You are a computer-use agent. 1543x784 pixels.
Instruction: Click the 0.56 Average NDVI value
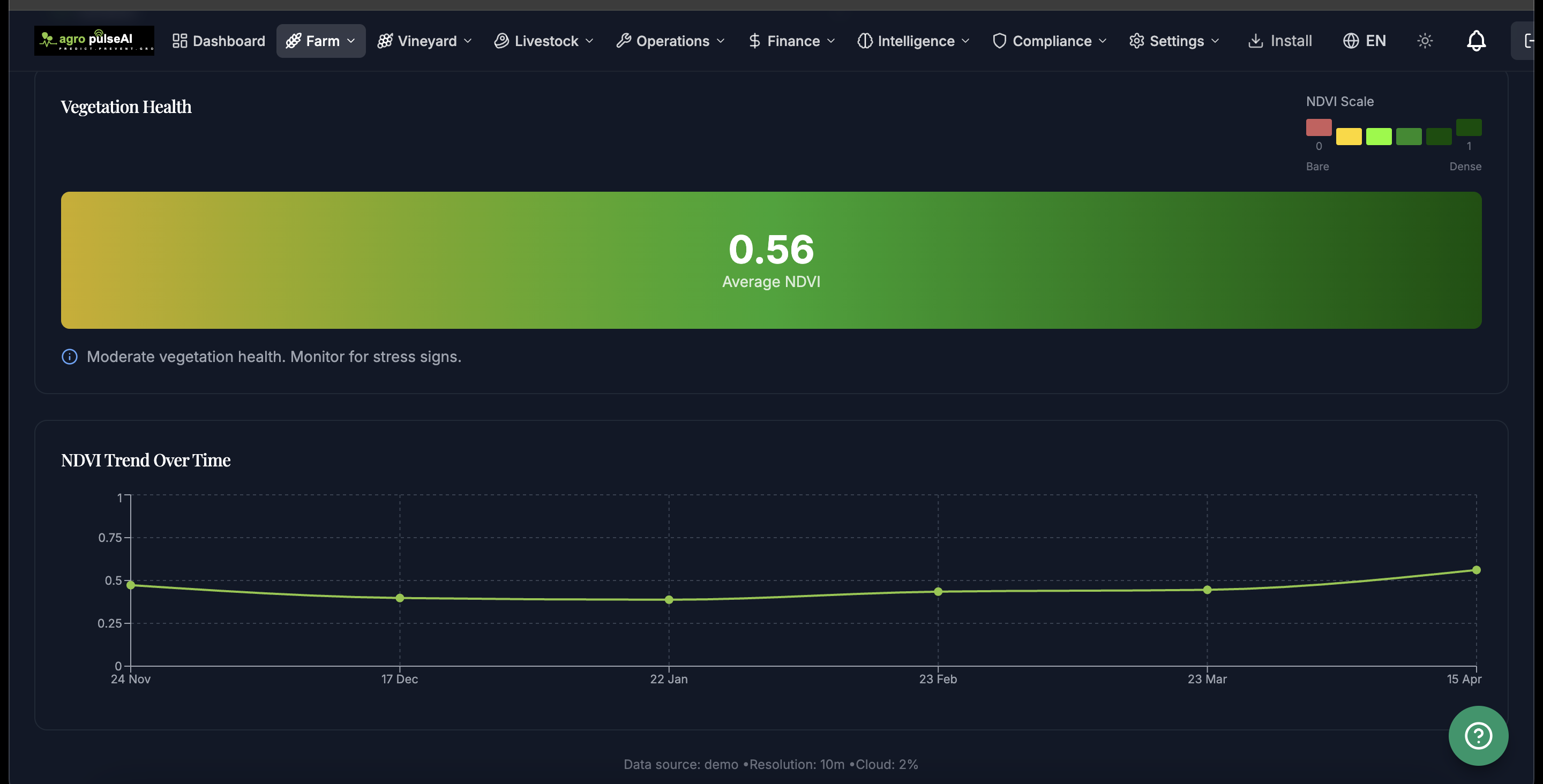(771, 249)
